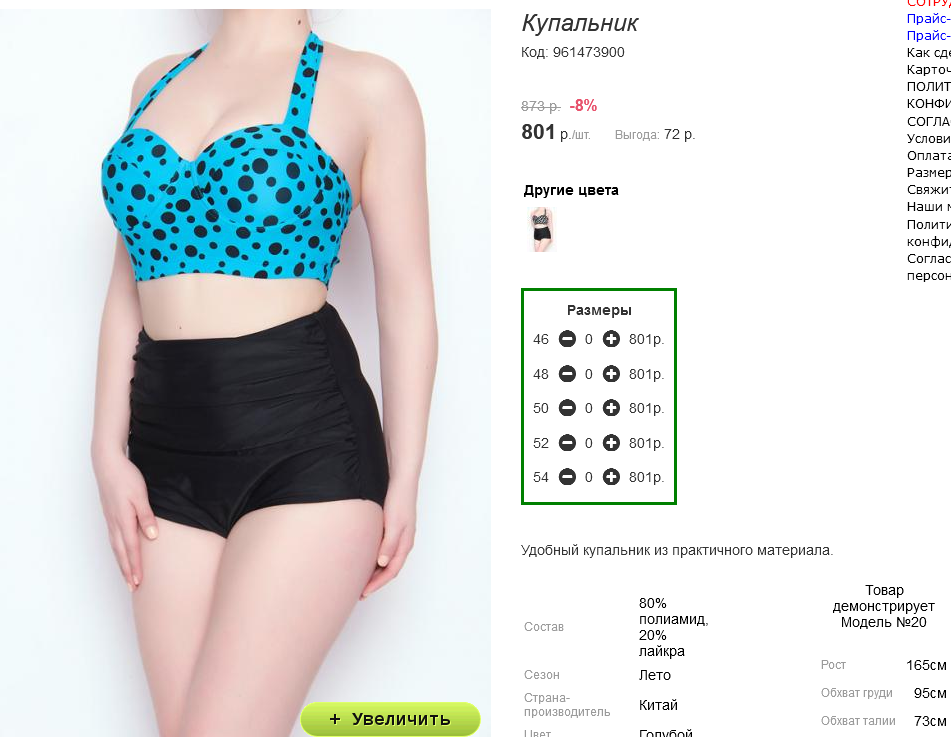Click plus icon for size 52
The image size is (951, 737).
[x=611, y=443]
